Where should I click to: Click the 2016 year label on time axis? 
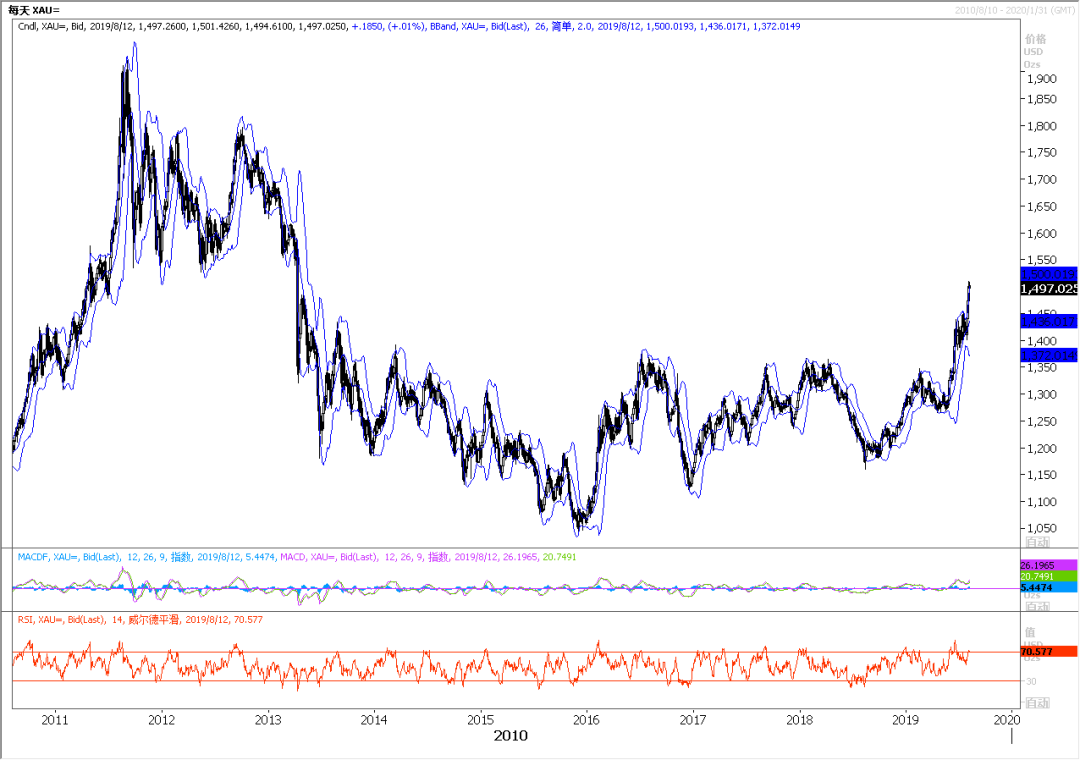(586, 720)
